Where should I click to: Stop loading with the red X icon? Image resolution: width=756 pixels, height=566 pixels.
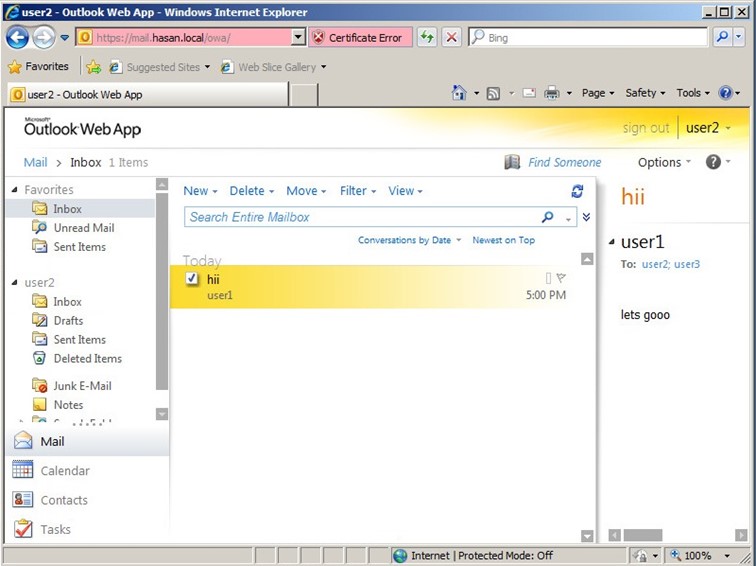(x=451, y=38)
